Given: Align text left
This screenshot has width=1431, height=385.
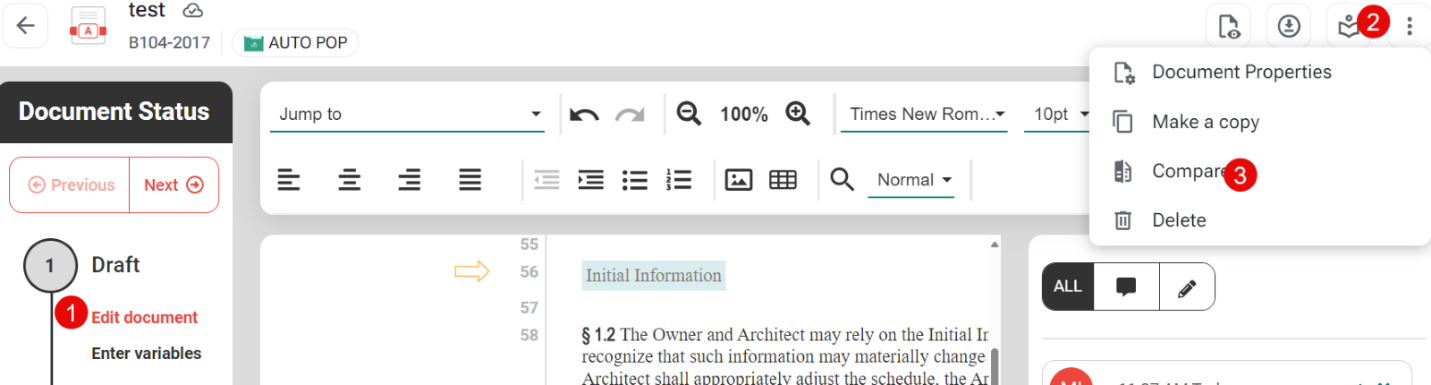Looking at the screenshot, I should (289, 180).
